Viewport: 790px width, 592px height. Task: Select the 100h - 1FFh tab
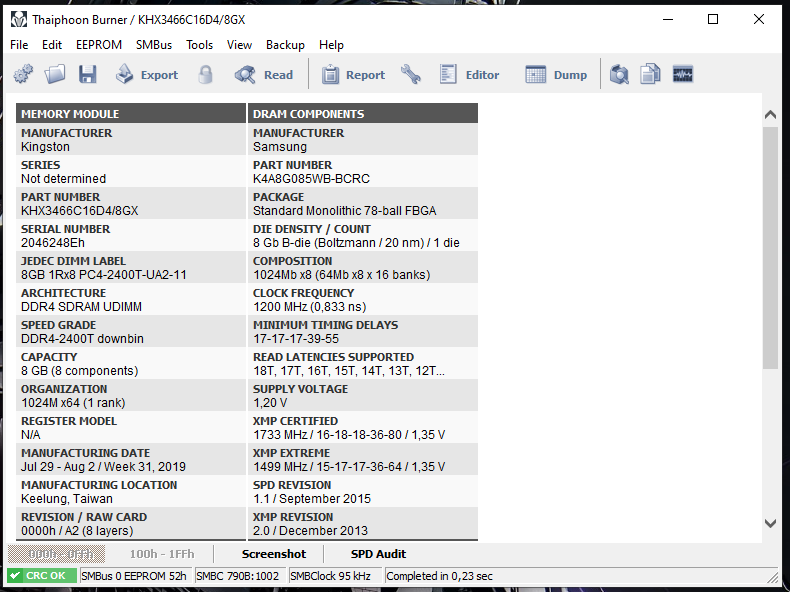[162, 554]
